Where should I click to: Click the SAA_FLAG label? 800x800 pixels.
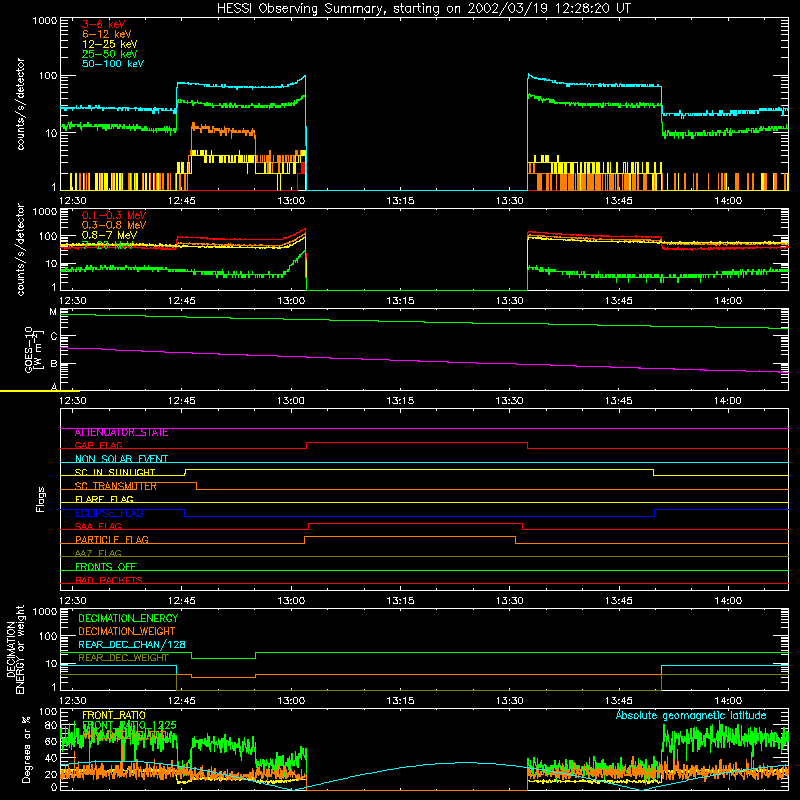point(98,527)
